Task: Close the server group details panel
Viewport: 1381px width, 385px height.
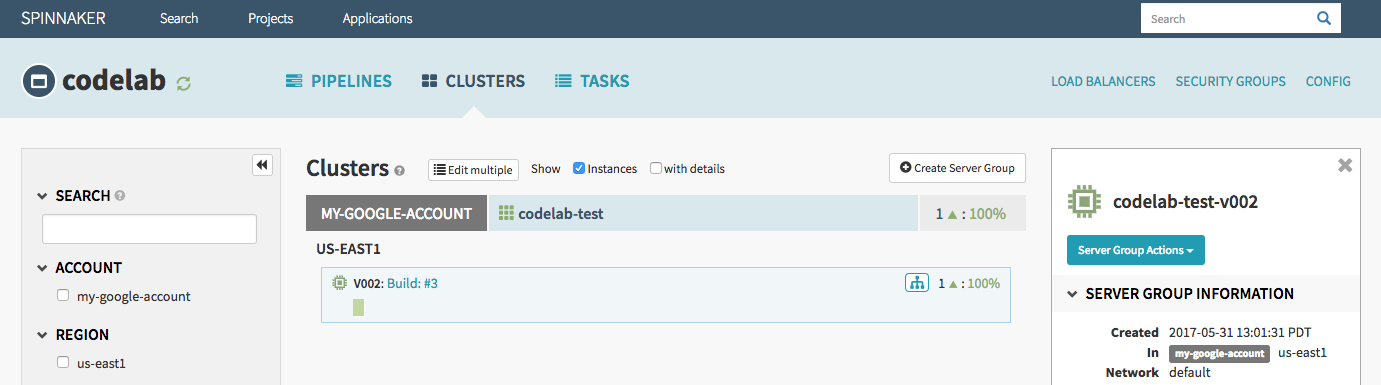Action: 1345,166
